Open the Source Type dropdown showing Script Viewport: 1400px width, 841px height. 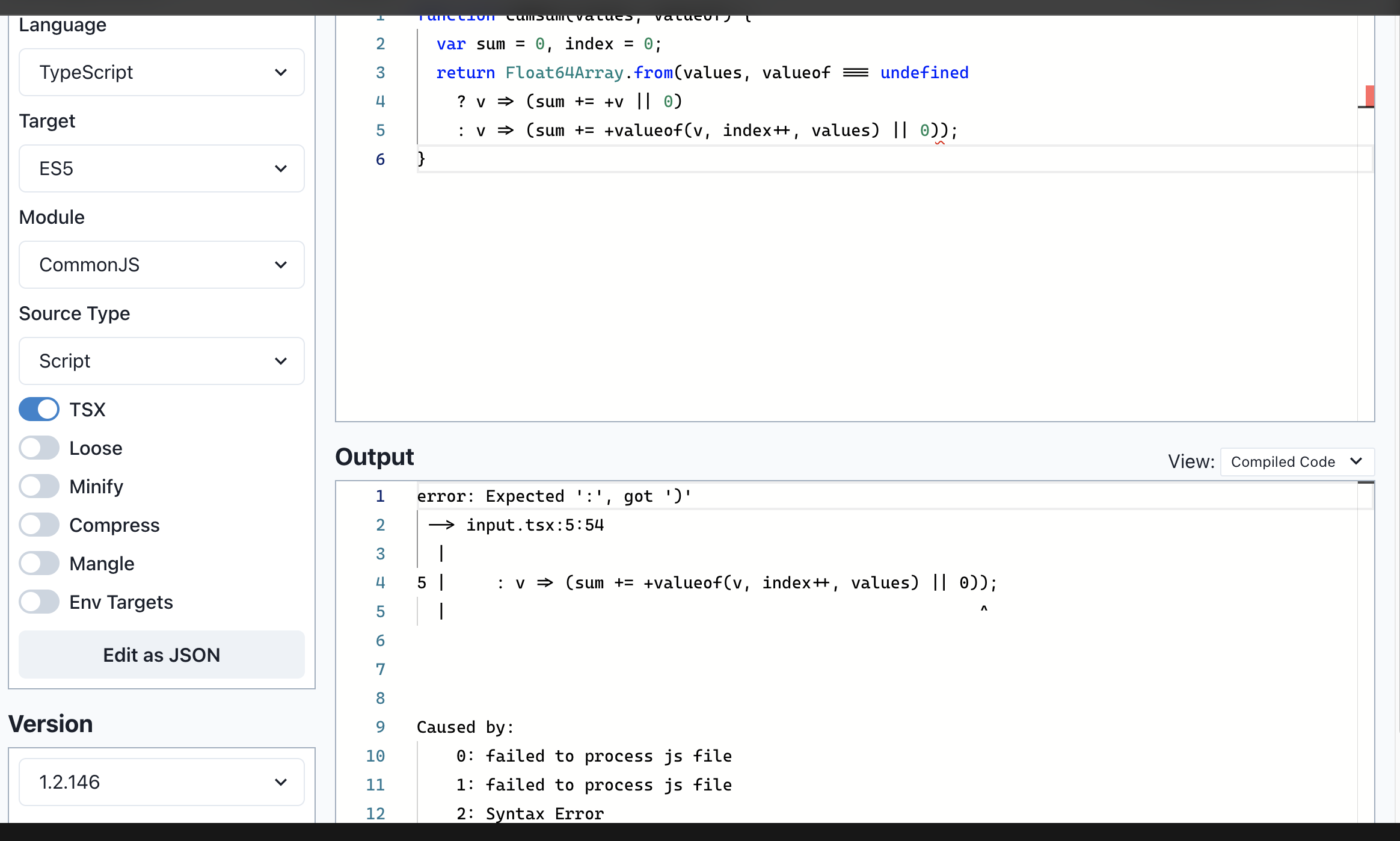pyautogui.click(x=161, y=361)
